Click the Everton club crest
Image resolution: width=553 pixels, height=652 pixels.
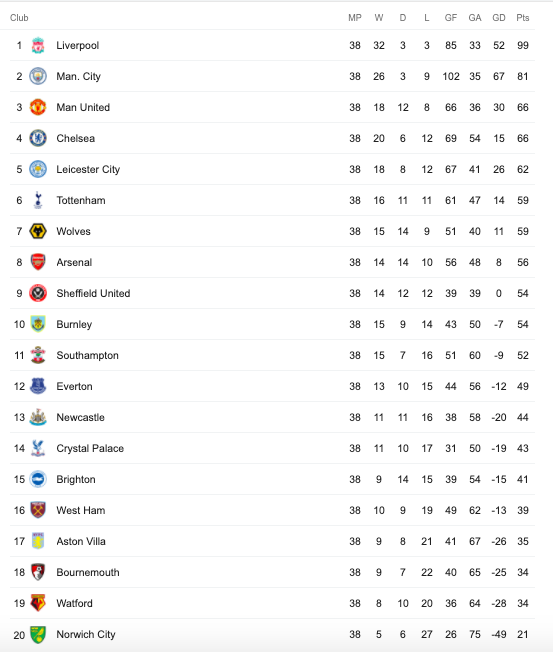(x=38, y=386)
